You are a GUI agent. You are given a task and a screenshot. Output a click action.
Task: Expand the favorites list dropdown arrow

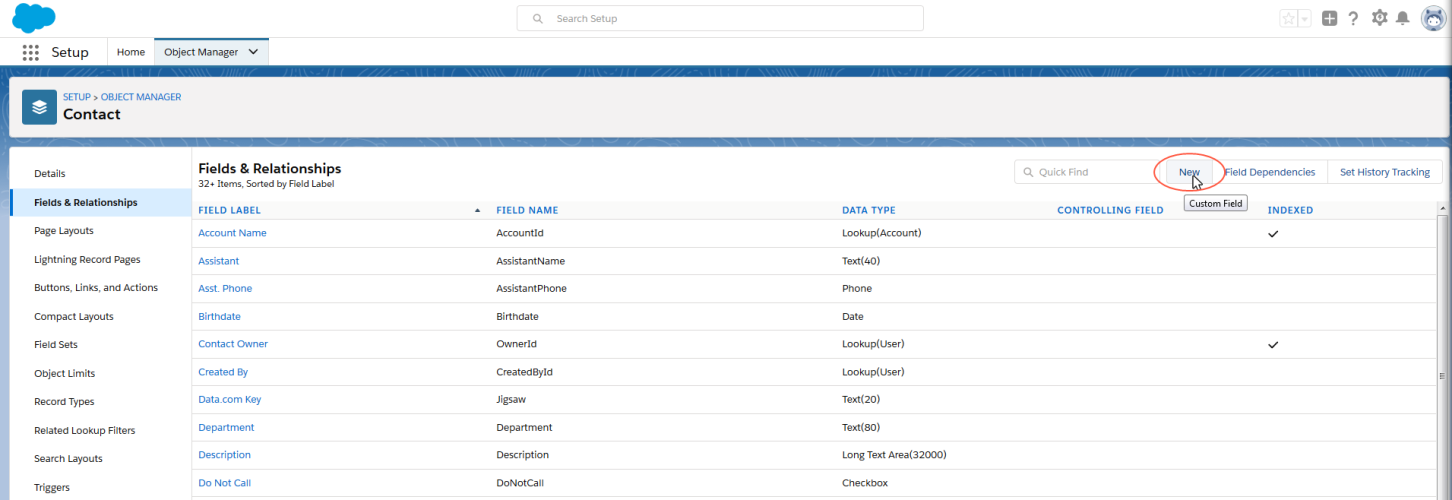(1305, 18)
